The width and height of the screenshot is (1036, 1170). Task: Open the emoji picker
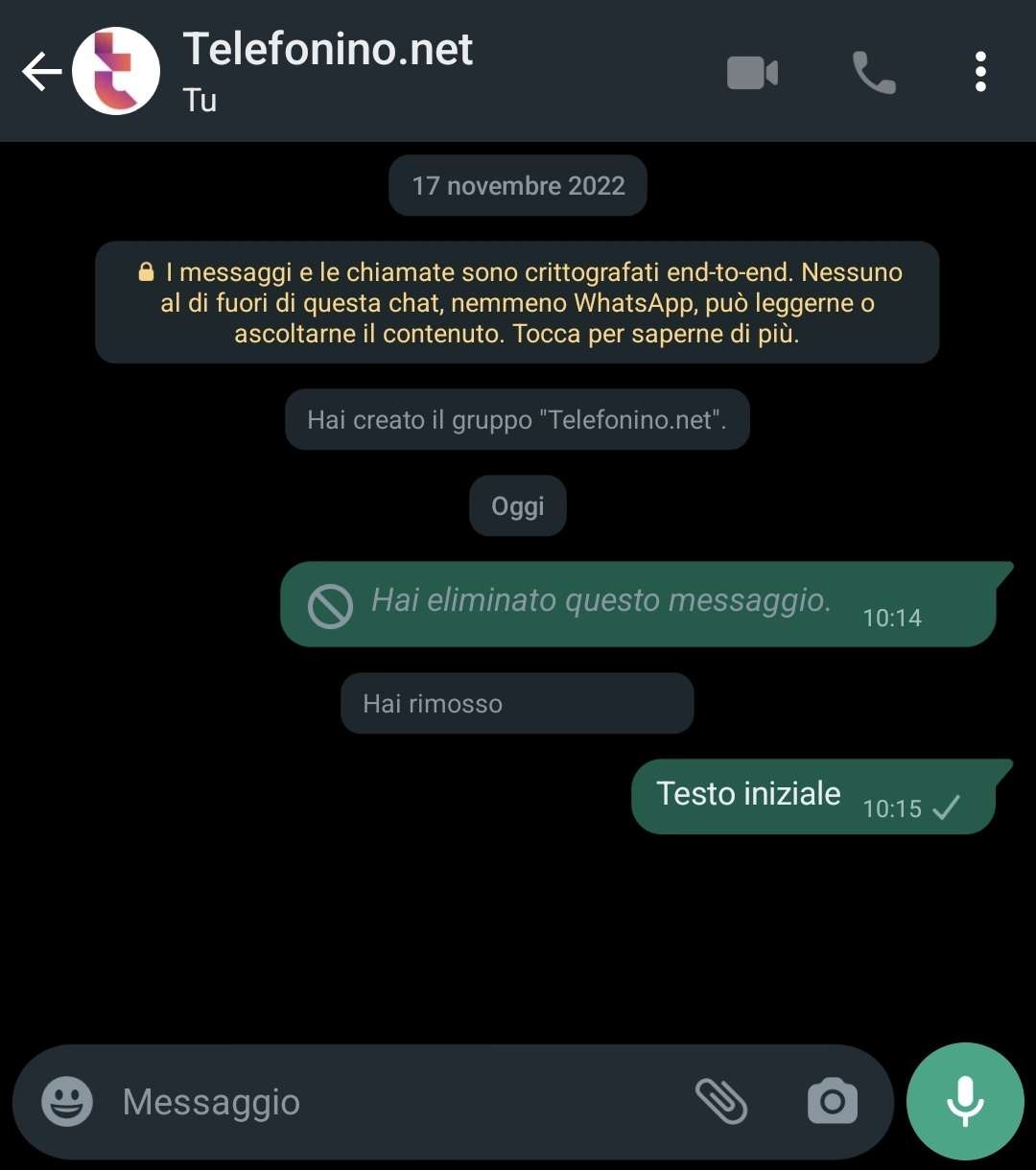pyautogui.click(x=67, y=1101)
